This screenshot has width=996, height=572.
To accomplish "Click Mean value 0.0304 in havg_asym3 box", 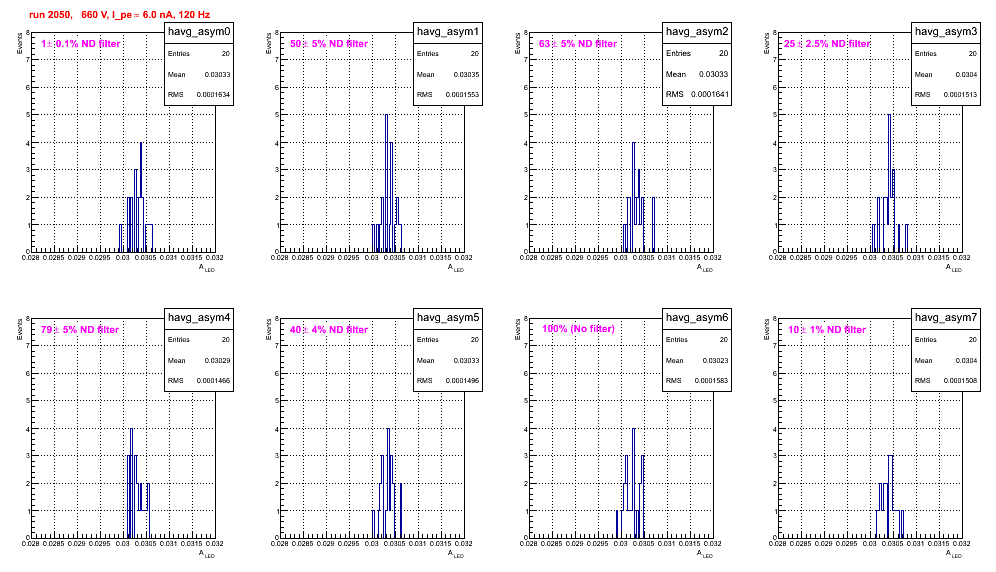I will pyautogui.click(x=966, y=74).
